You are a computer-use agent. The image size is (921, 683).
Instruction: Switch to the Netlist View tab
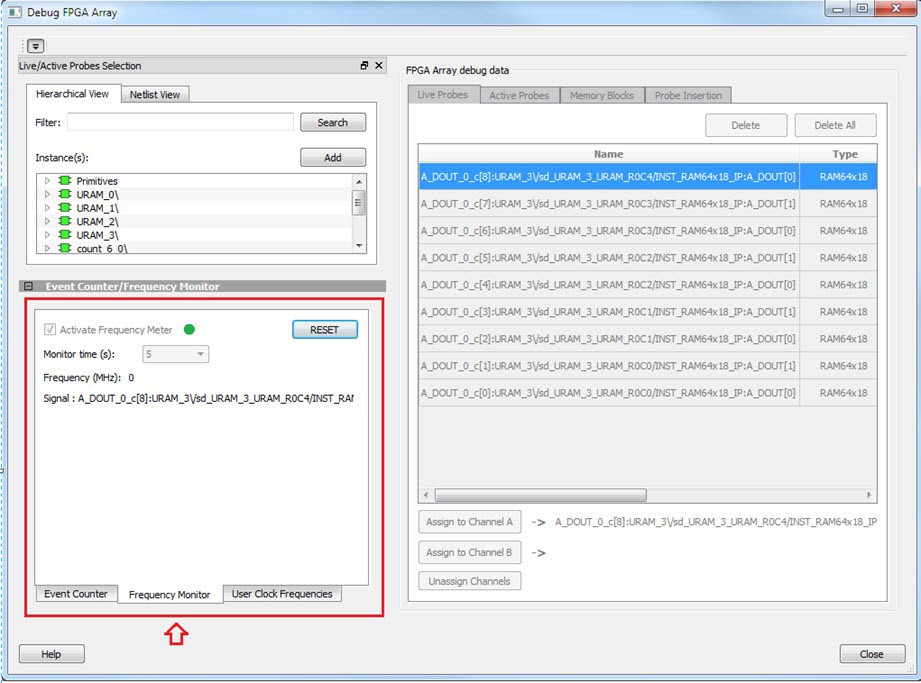[x=155, y=95]
